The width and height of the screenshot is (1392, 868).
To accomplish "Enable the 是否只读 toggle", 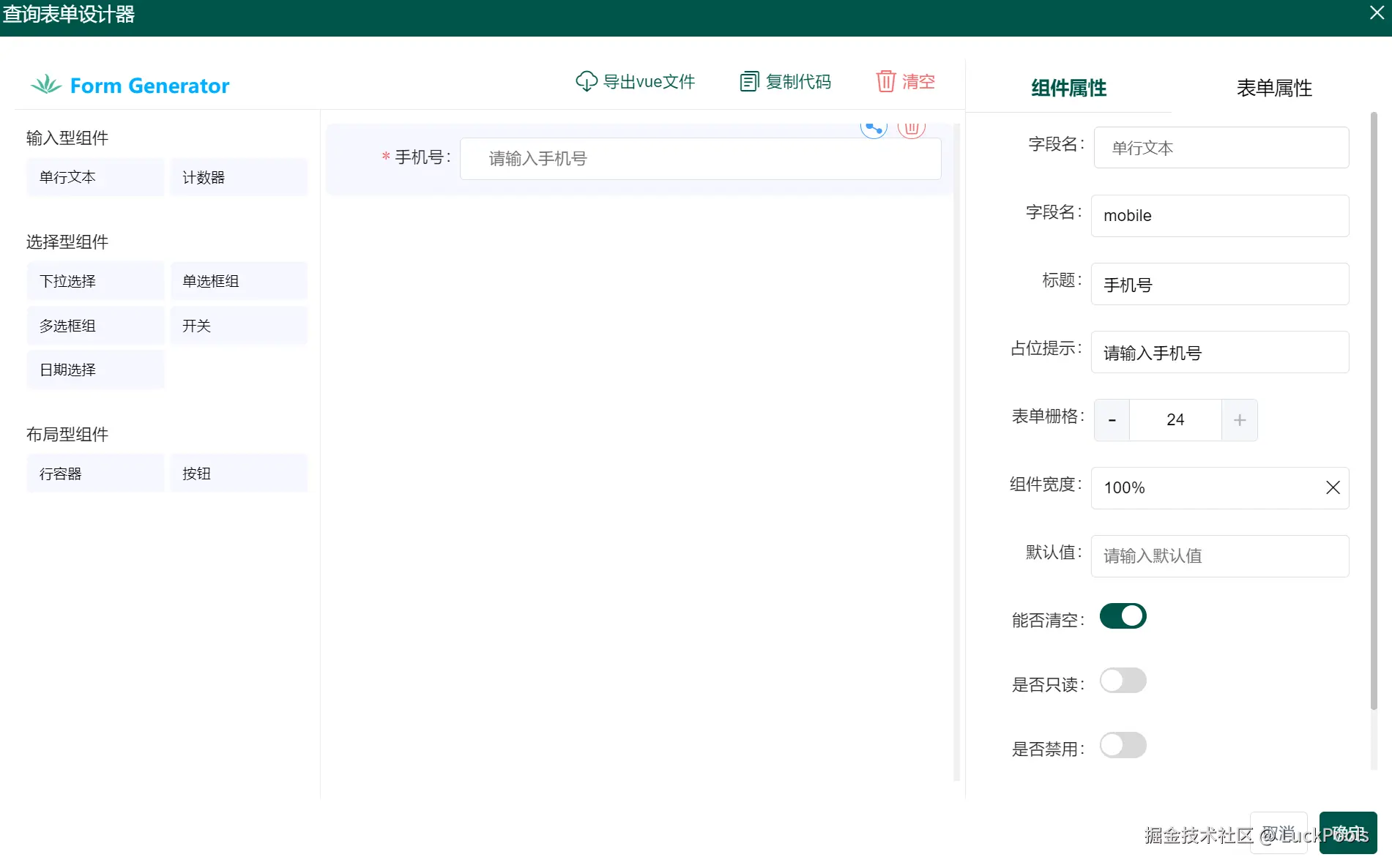I will pyautogui.click(x=1123, y=680).
